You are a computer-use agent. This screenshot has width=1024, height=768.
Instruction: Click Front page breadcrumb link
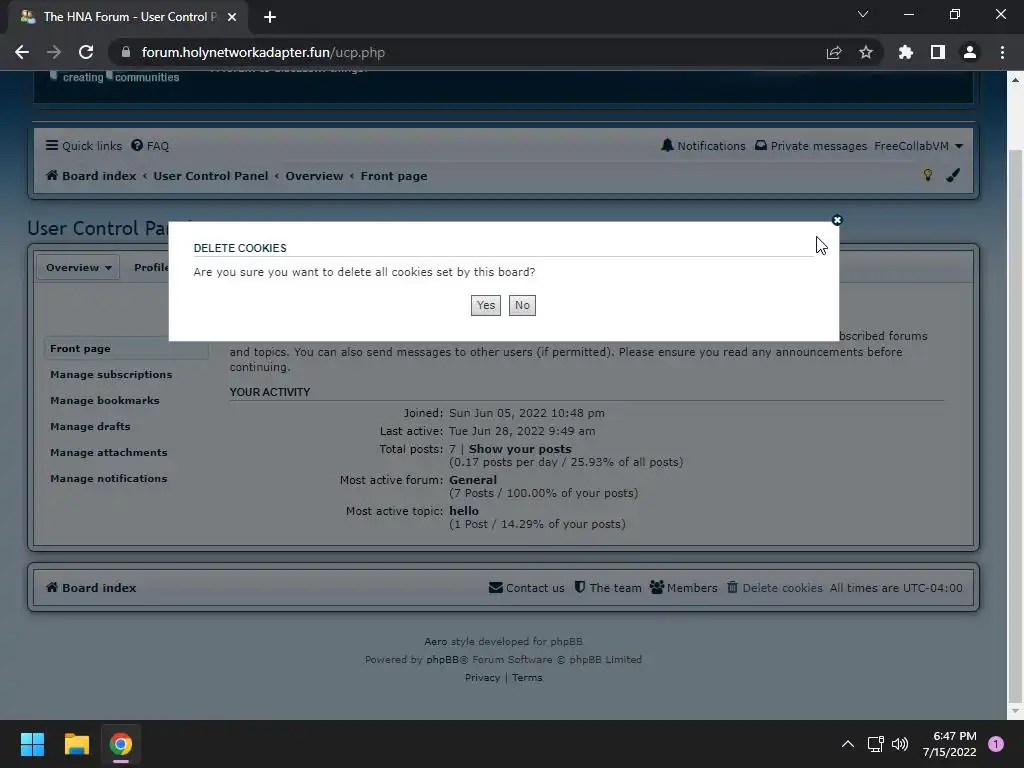pos(394,176)
